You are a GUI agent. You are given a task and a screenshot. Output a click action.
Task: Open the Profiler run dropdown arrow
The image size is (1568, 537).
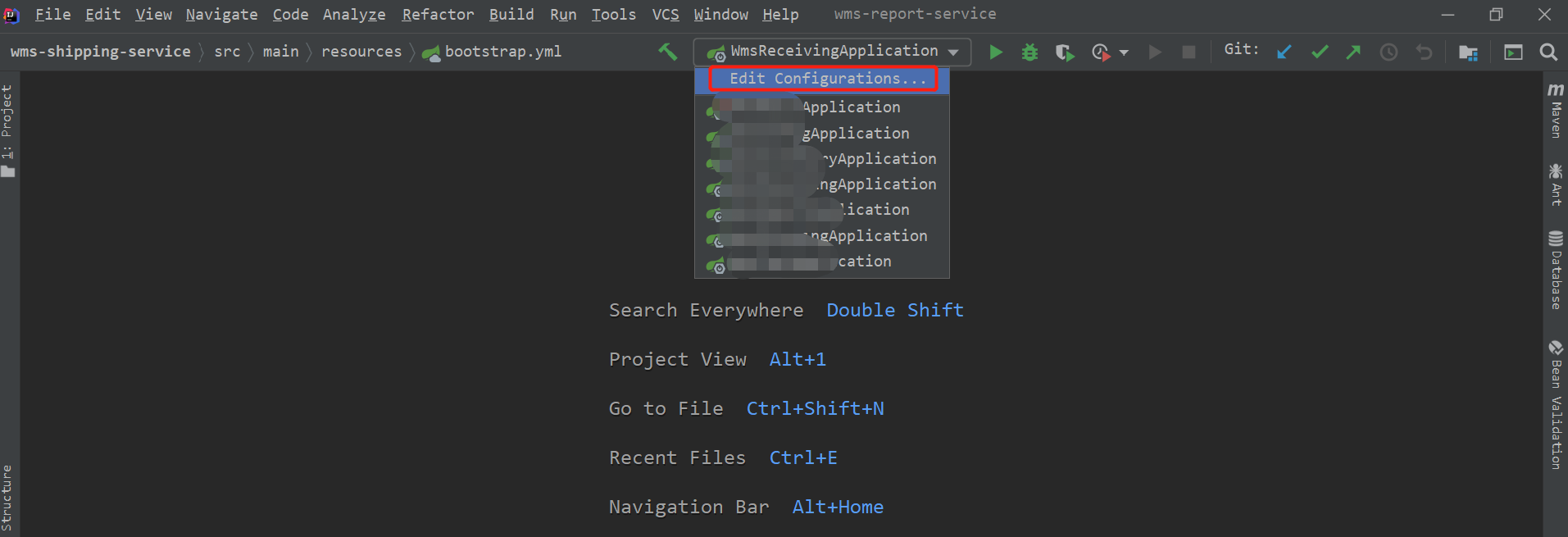click(1124, 52)
